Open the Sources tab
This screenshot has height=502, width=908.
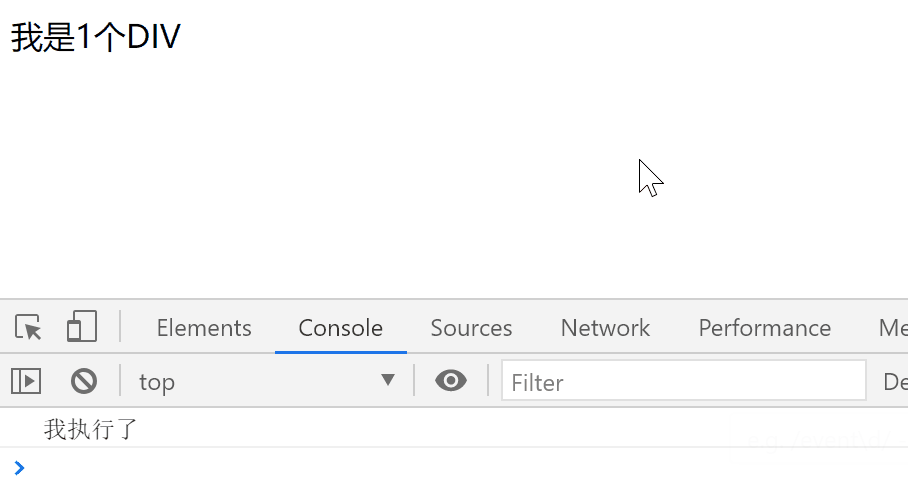(x=471, y=328)
